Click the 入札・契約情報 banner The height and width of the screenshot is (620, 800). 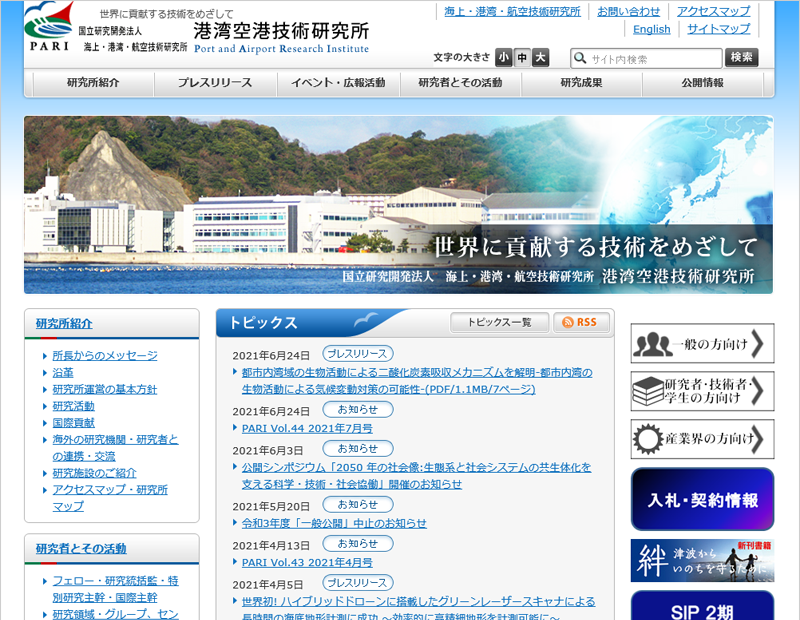702,499
